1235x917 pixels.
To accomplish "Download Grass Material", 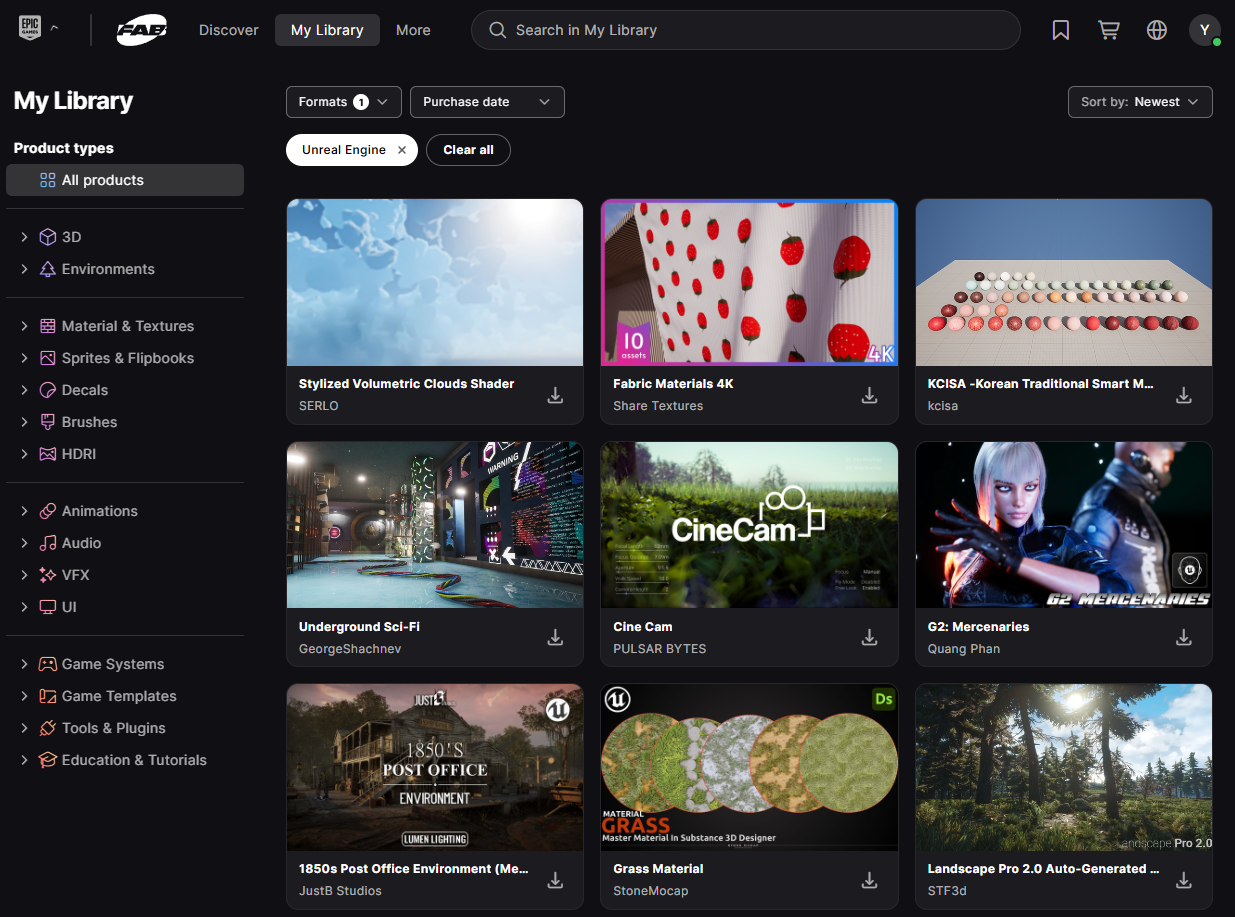I will click(x=870, y=880).
